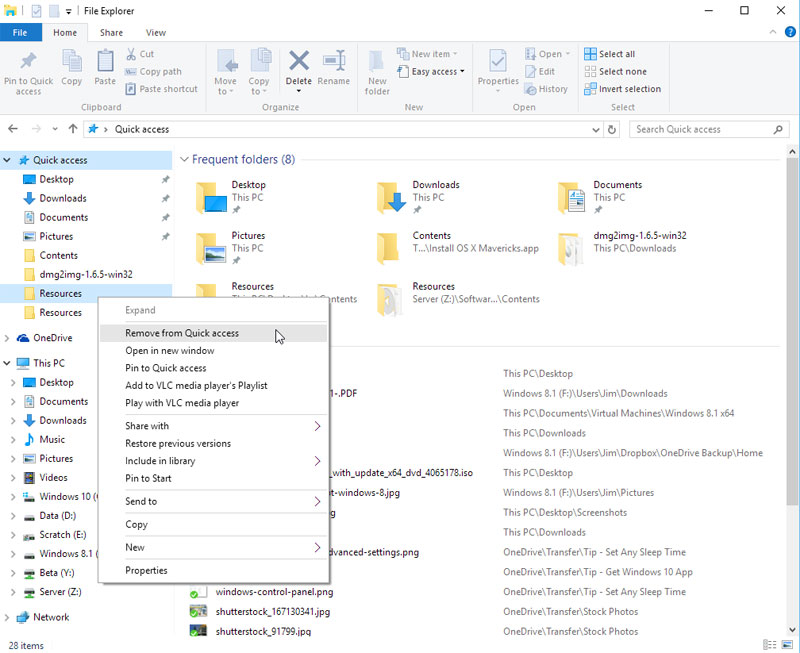This screenshot has height=653, width=800.
Task: Collapse the Quick access tree node
Action: (x=7, y=160)
